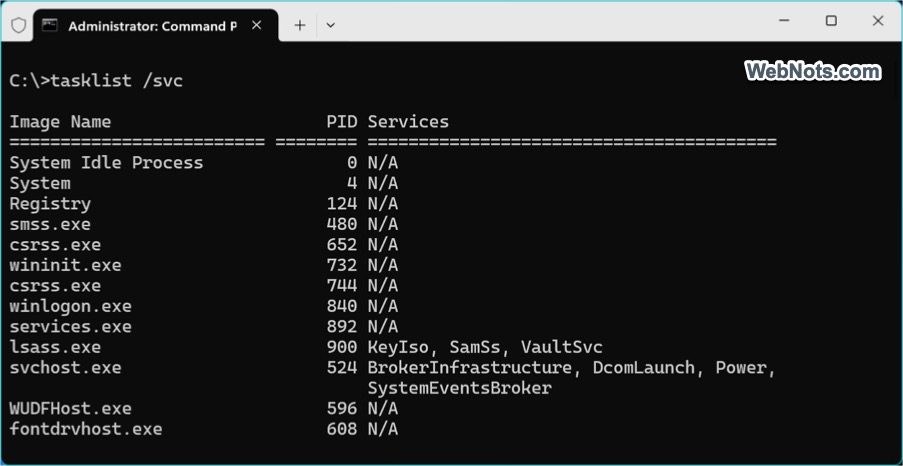Click the SystemEventsBroker service text
Screen dimensions: 903x466
[x=460, y=388]
